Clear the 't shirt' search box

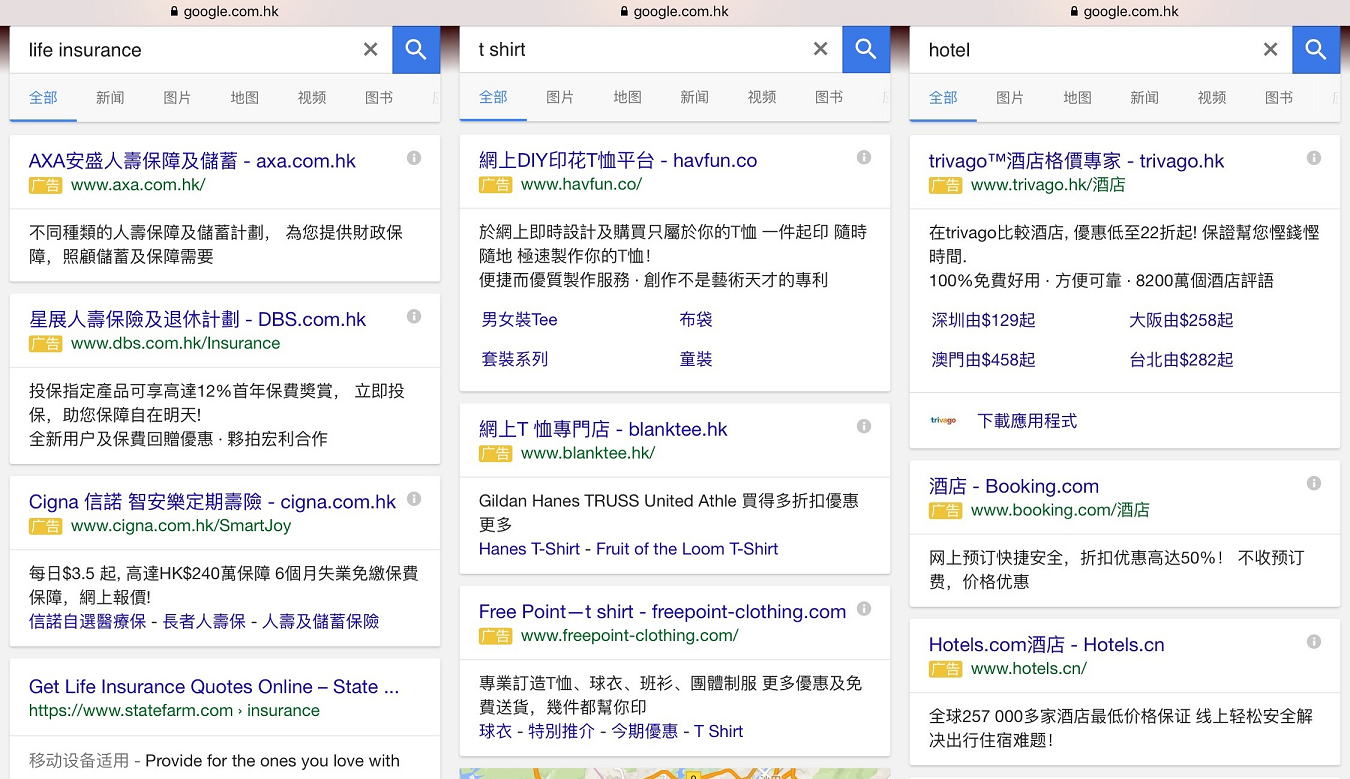(820, 50)
